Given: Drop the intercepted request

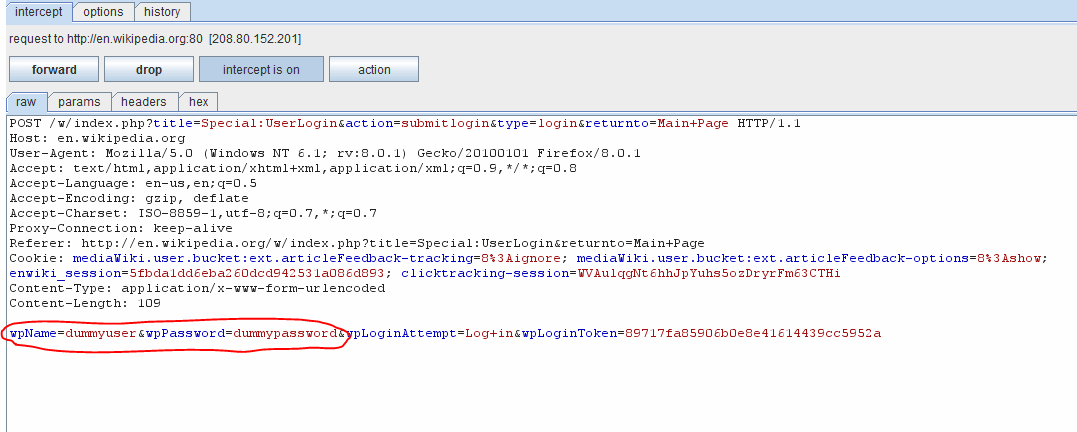Looking at the screenshot, I should click(149, 69).
